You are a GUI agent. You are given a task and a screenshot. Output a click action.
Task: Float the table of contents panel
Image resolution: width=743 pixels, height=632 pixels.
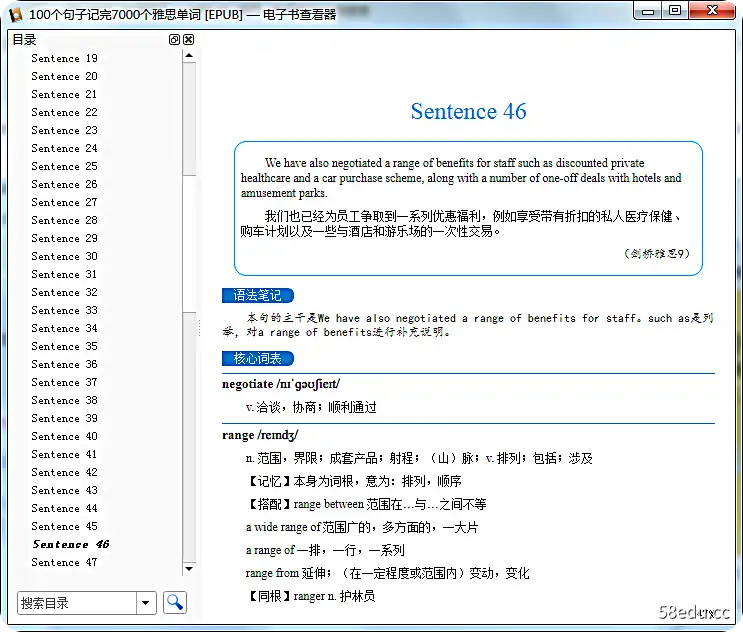pyautogui.click(x=174, y=40)
